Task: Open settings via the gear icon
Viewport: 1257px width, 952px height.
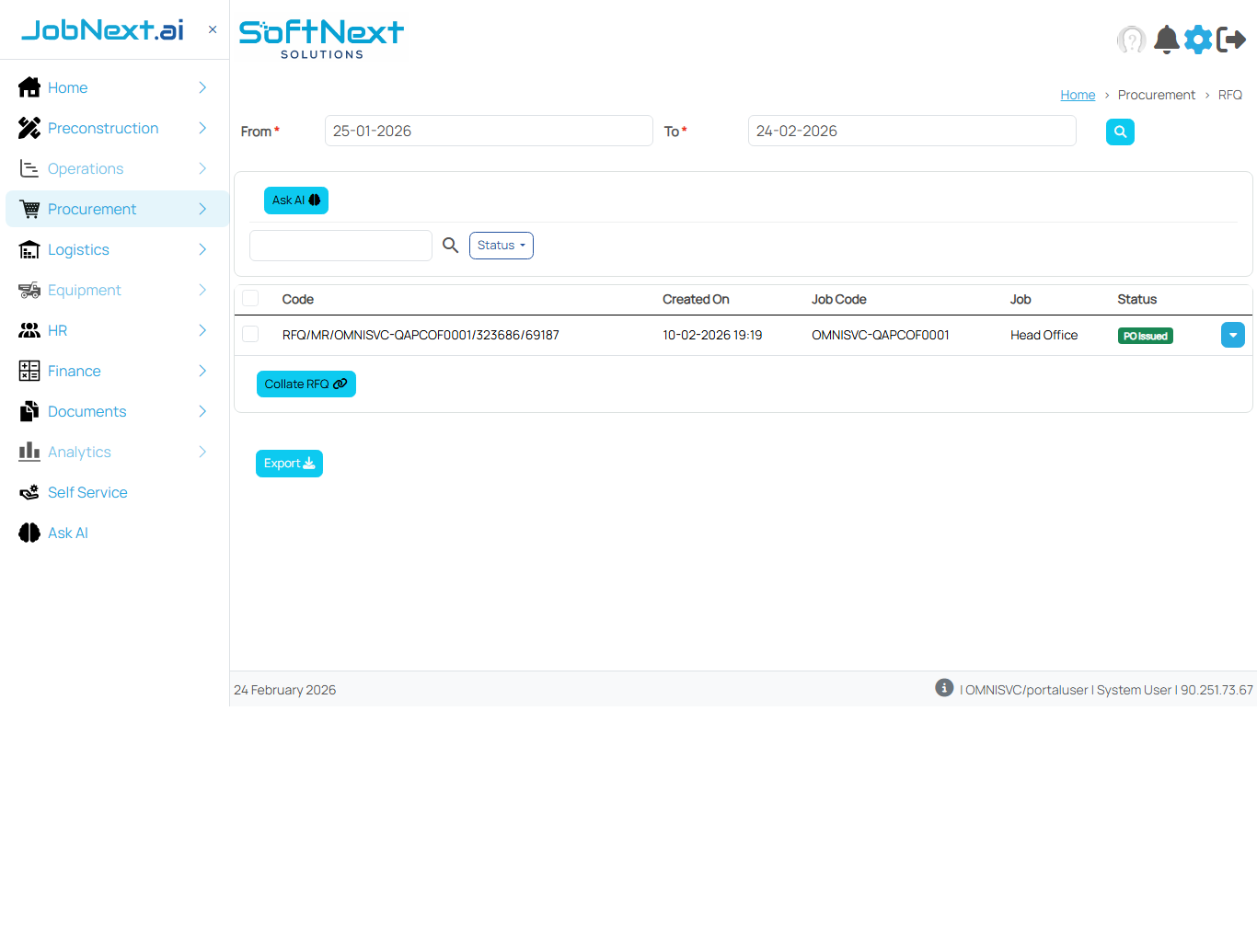Action: (1197, 40)
